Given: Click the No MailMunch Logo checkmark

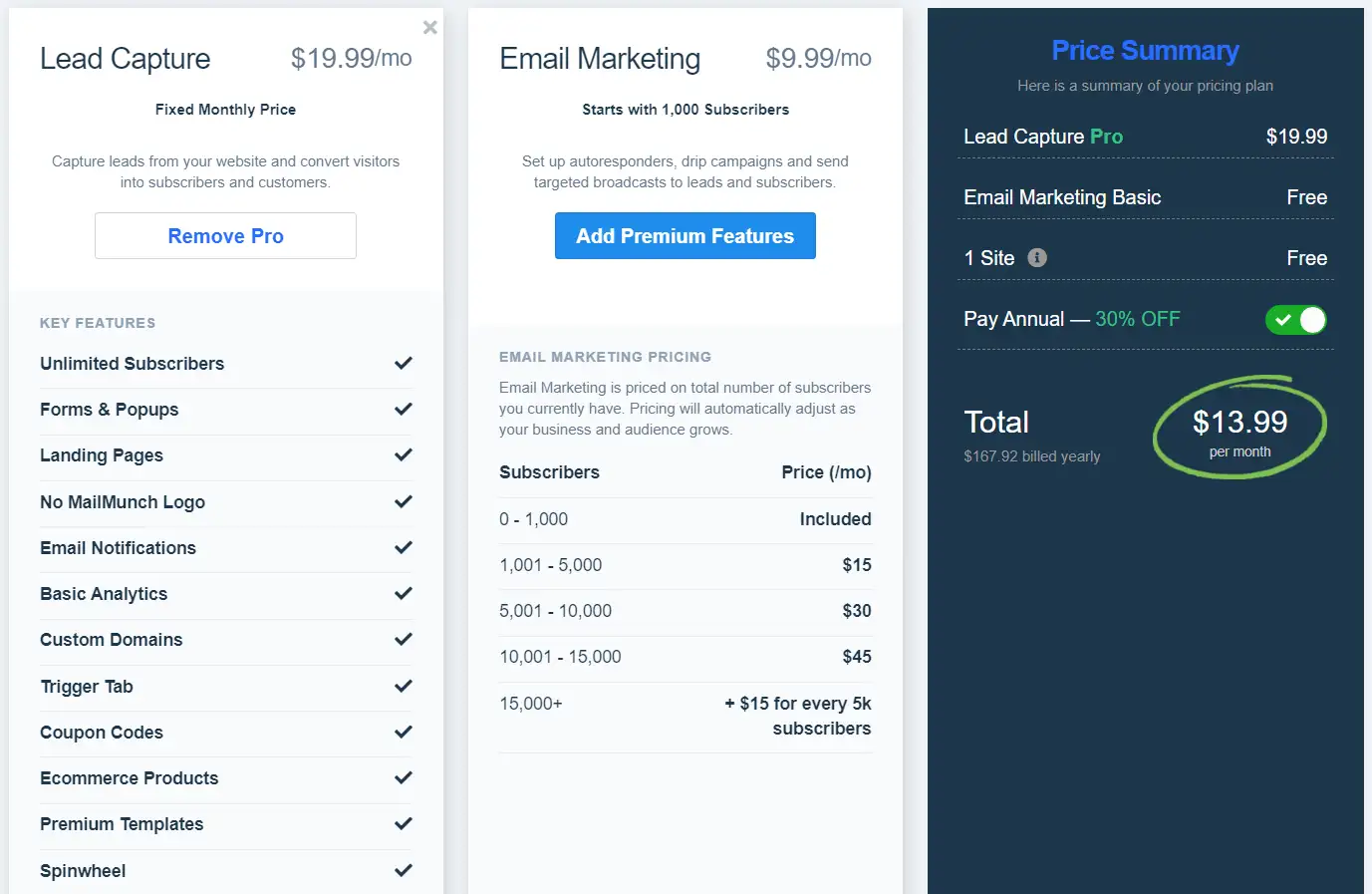Looking at the screenshot, I should click(403, 502).
